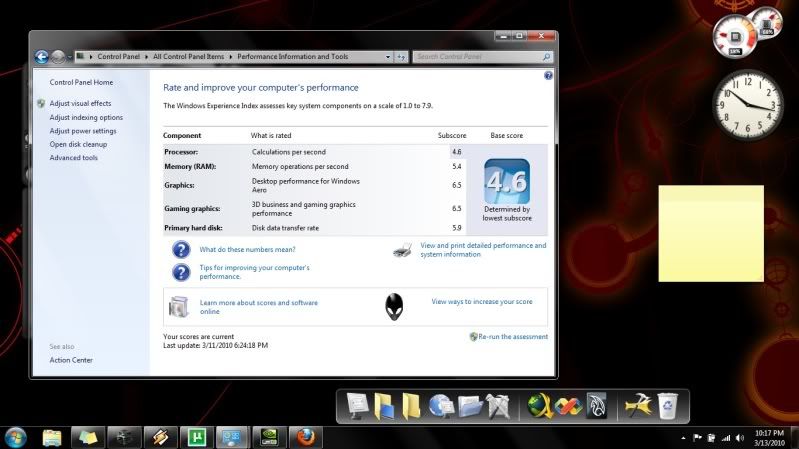Image resolution: width=799 pixels, height=449 pixels.
Task: Open Adjust visual effects link
Action: (80, 103)
